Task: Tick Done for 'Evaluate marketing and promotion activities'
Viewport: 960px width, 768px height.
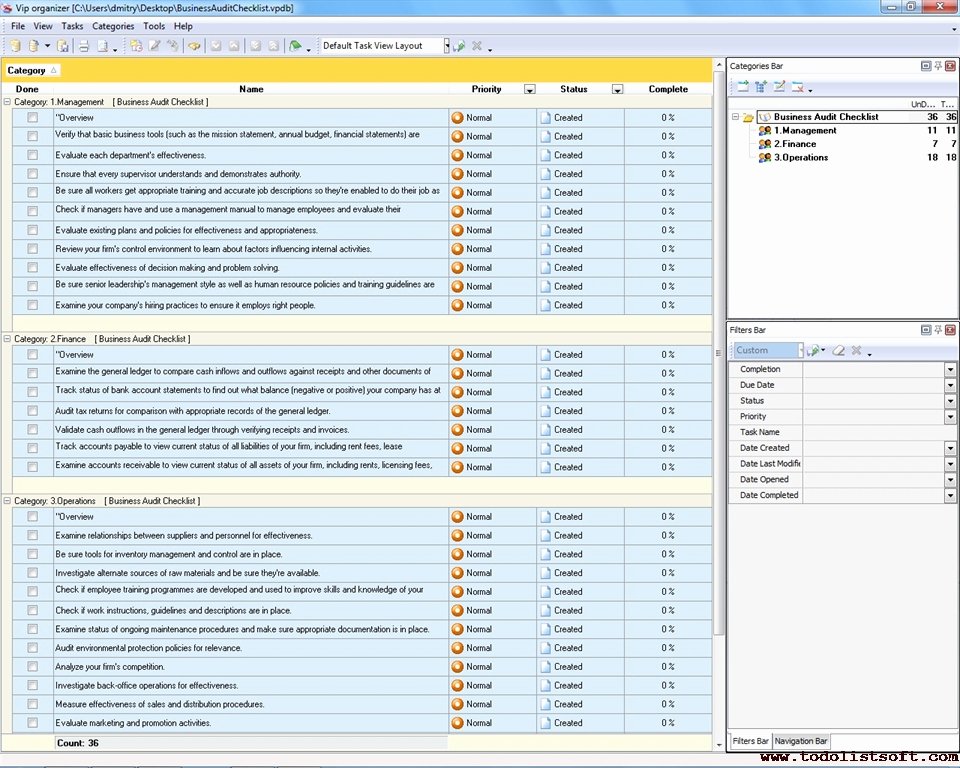Action: (x=32, y=723)
